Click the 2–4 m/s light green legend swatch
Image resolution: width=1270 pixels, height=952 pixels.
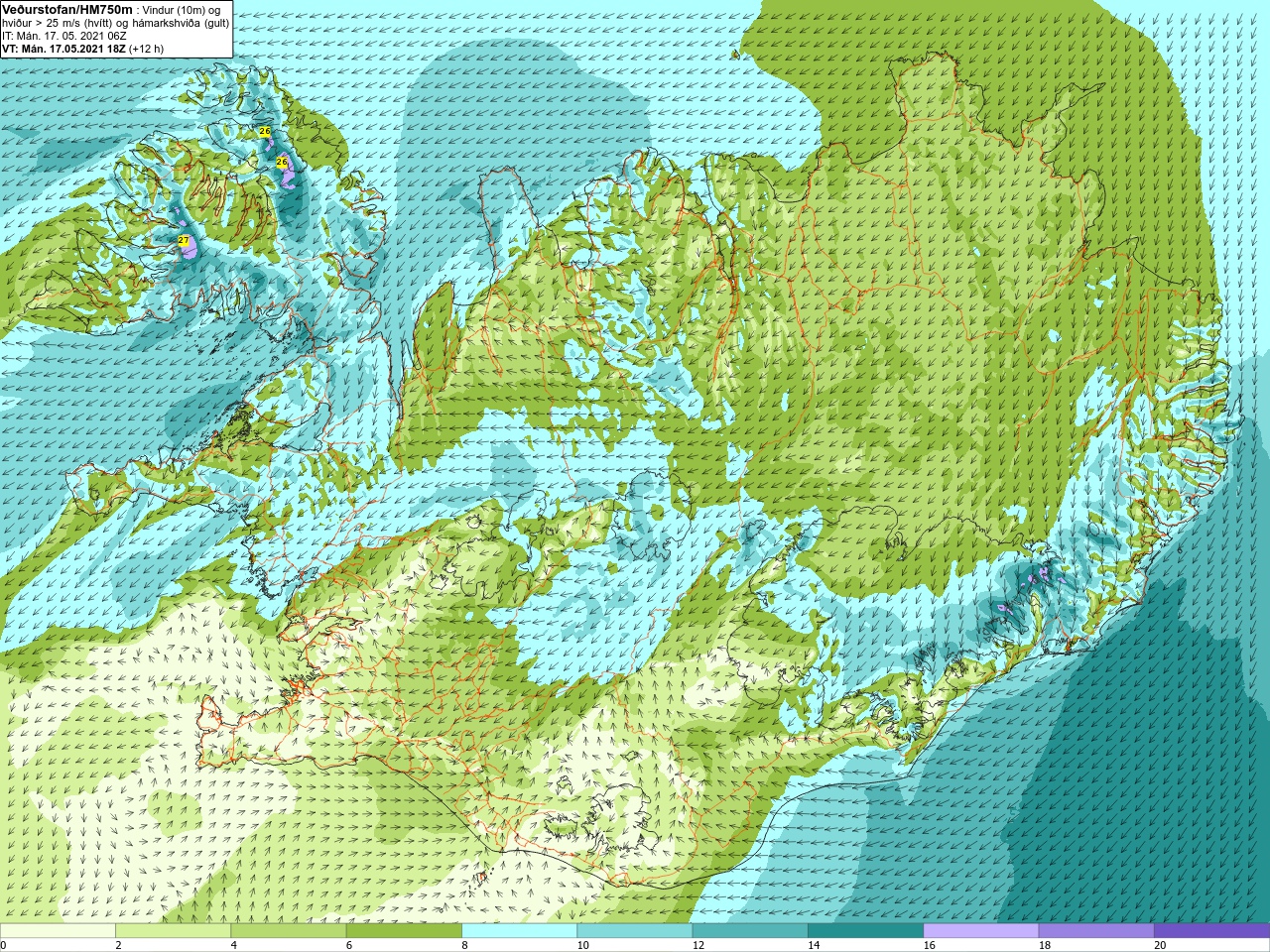pyautogui.click(x=173, y=931)
